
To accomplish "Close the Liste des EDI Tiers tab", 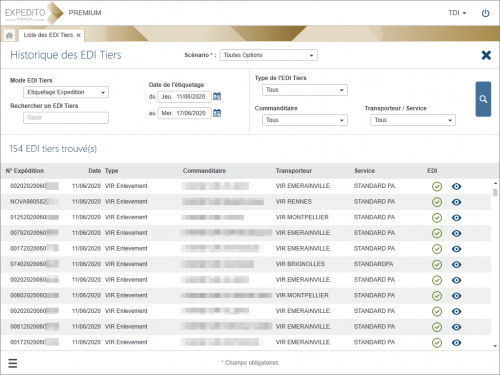I will click(x=79, y=35).
